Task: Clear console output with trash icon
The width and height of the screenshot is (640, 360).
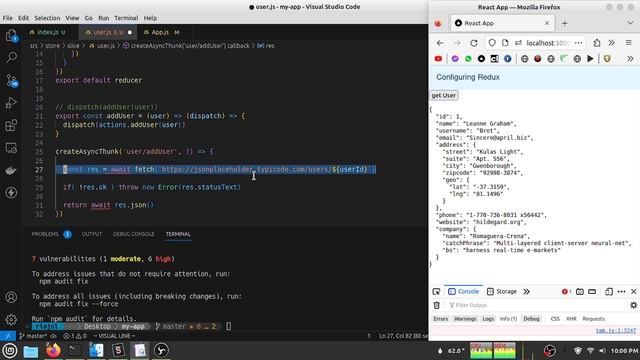Action: 436,305
